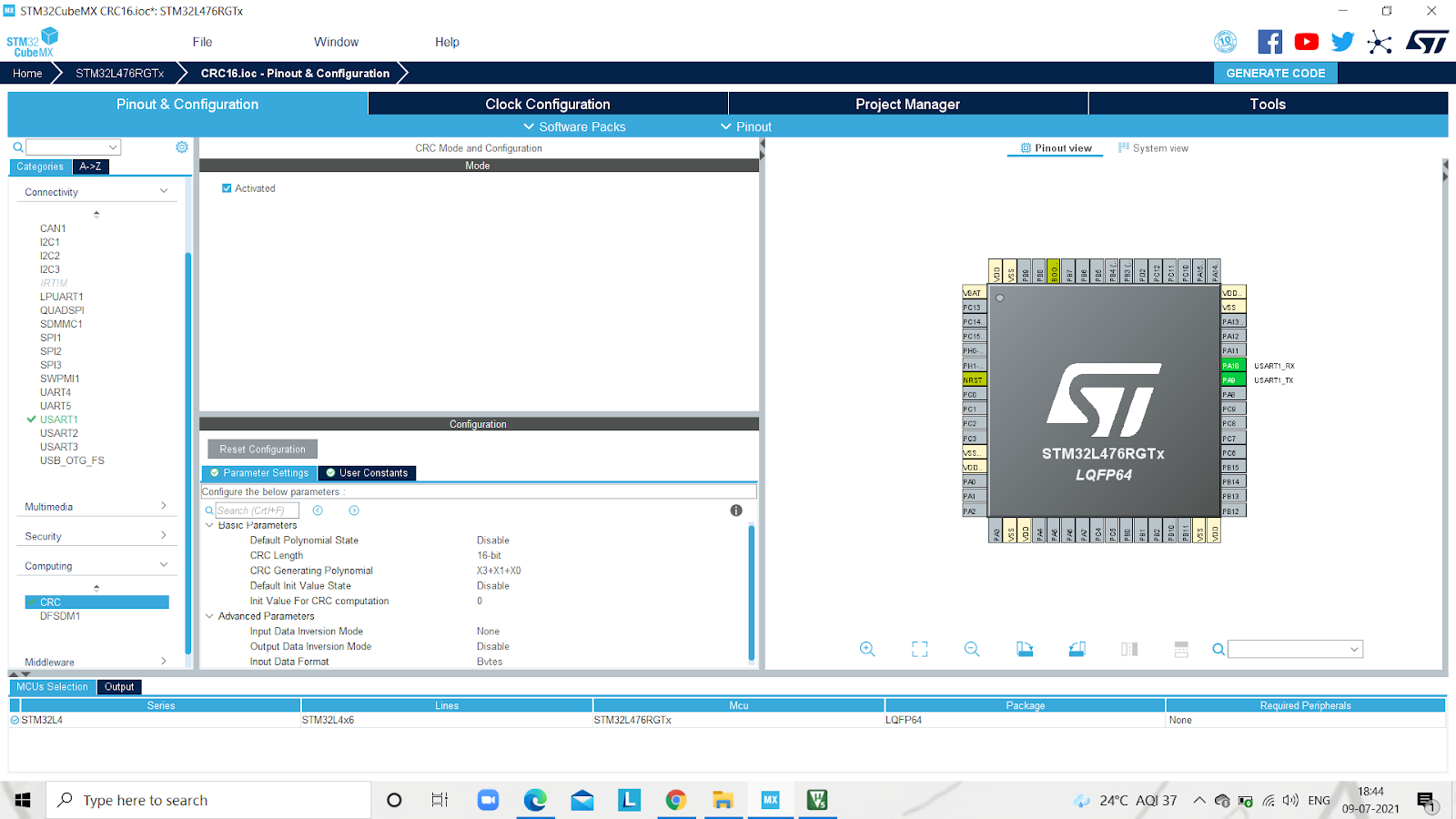Open Task View on the taskbar
1456x819 pixels.
click(x=440, y=800)
